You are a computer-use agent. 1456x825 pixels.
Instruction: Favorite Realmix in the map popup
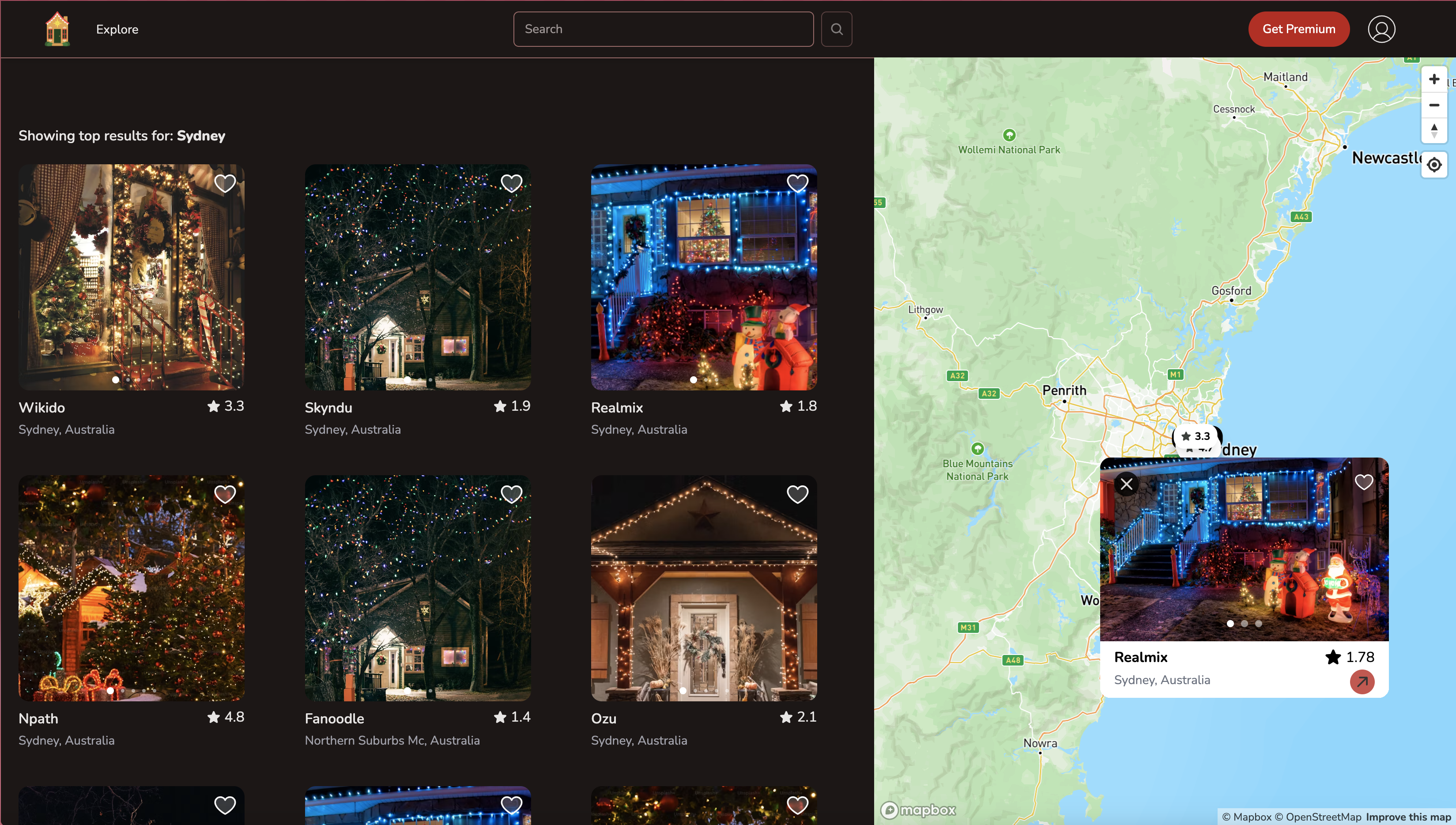point(1364,482)
